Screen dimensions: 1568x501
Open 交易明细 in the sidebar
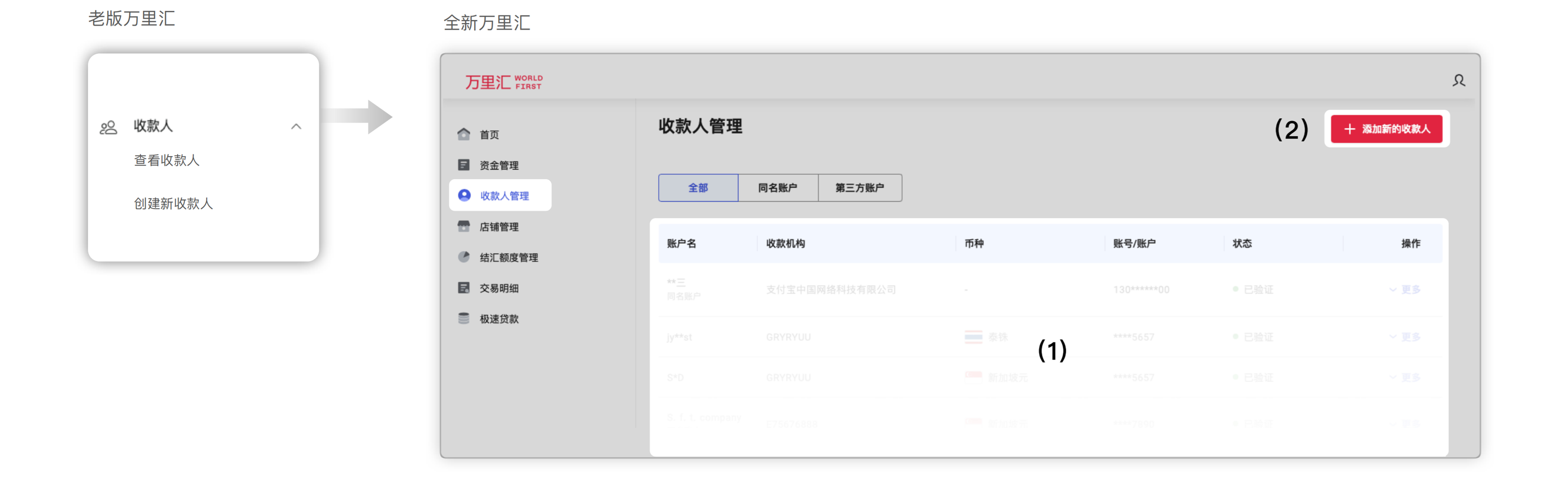499,288
